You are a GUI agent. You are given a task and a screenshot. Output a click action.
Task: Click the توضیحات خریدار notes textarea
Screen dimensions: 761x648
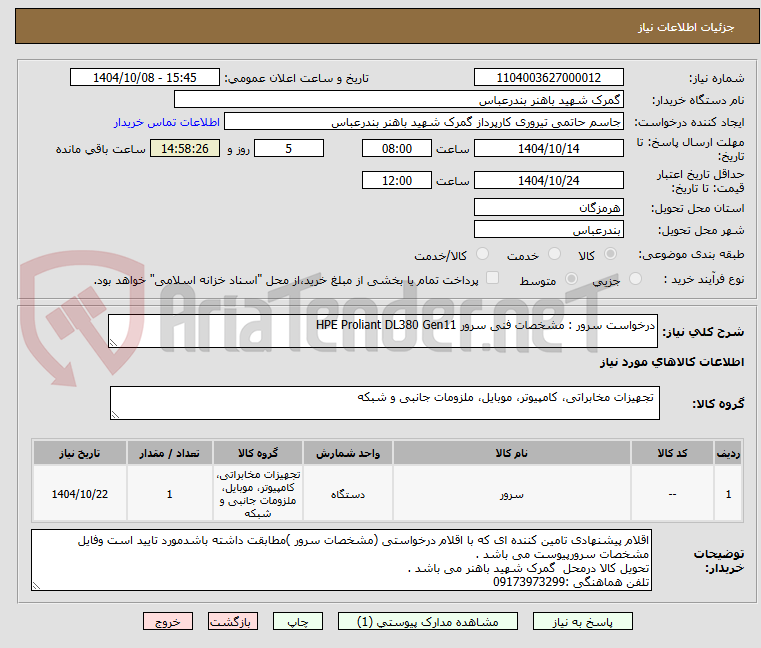click(x=341, y=560)
